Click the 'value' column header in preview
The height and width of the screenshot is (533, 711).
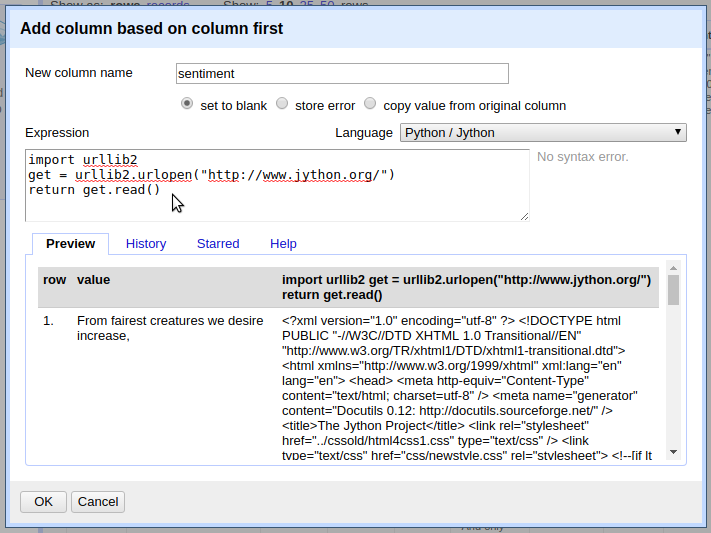[93, 280]
